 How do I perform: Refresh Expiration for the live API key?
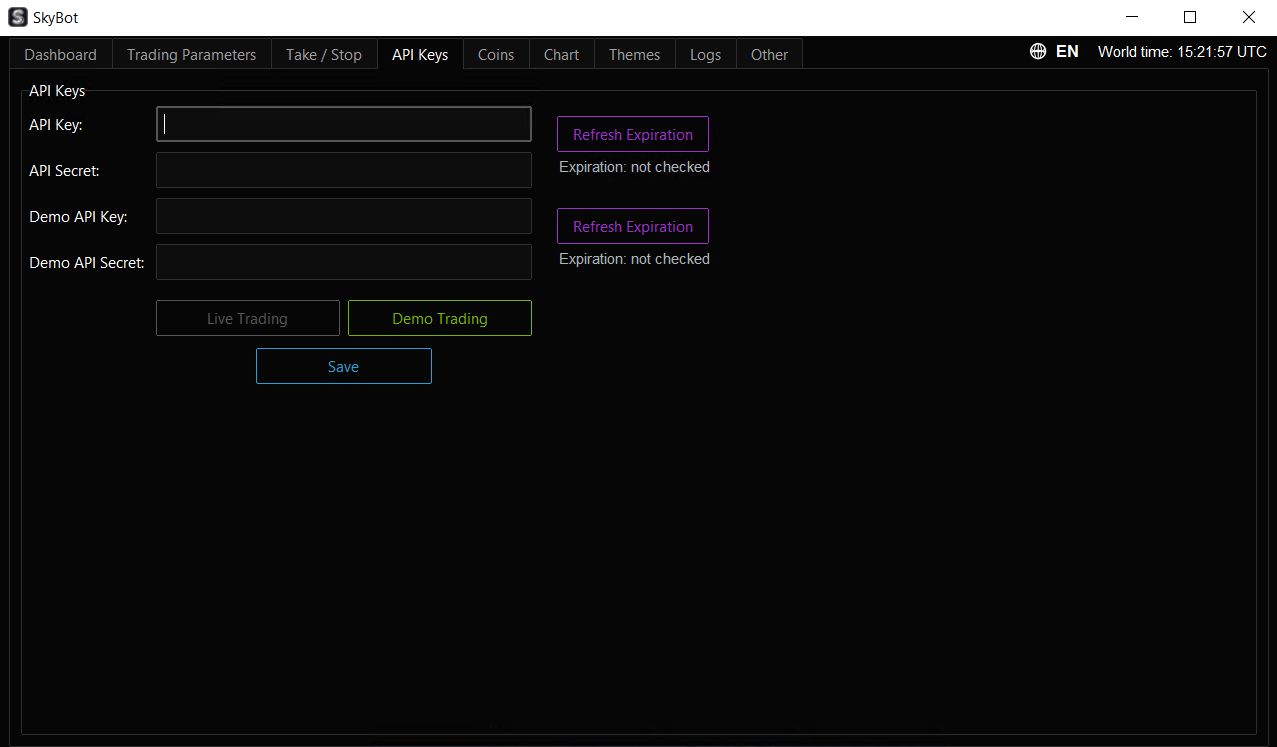[x=633, y=134]
